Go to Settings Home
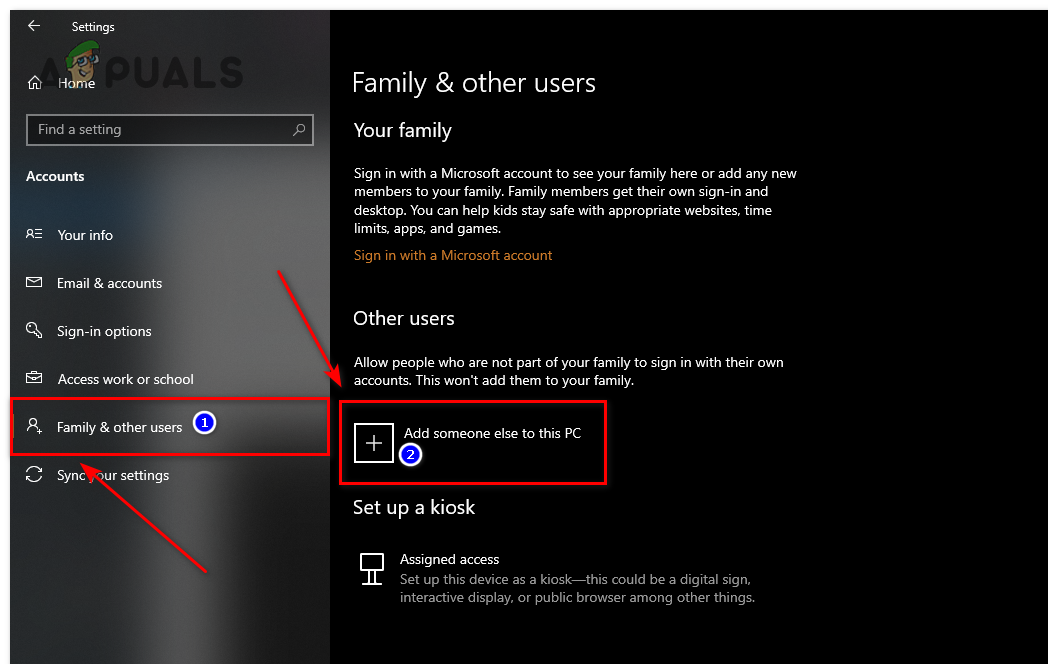The image size is (1048, 664). [x=76, y=83]
